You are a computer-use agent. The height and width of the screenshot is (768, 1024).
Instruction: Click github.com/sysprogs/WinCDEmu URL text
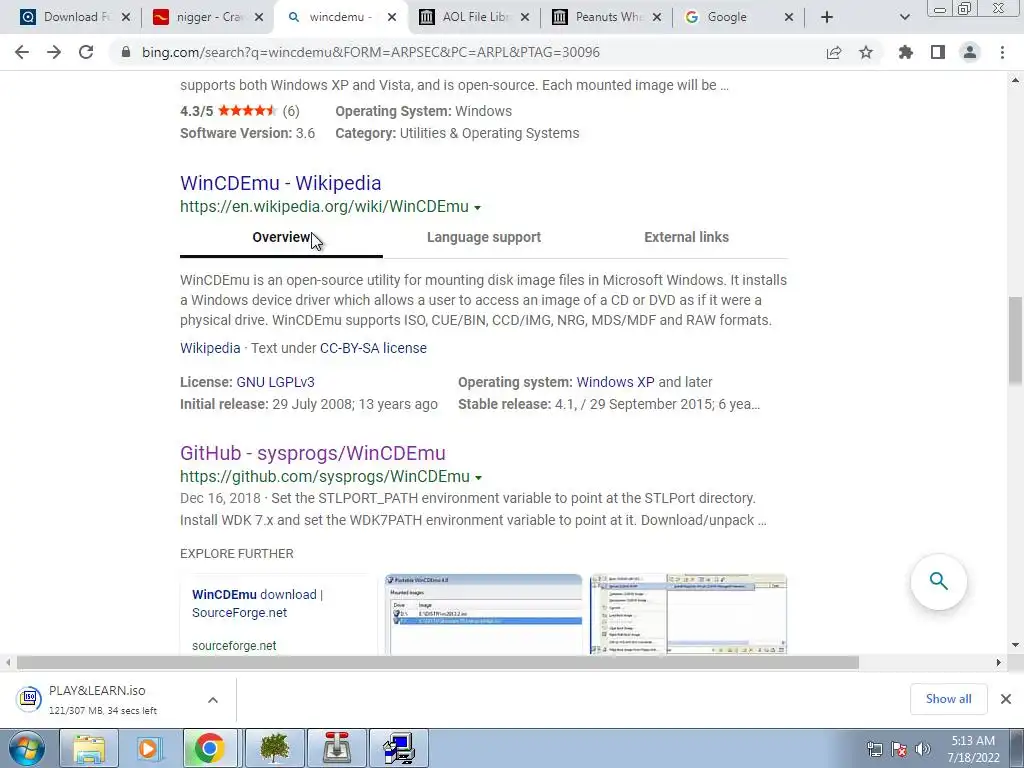pyautogui.click(x=325, y=477)
